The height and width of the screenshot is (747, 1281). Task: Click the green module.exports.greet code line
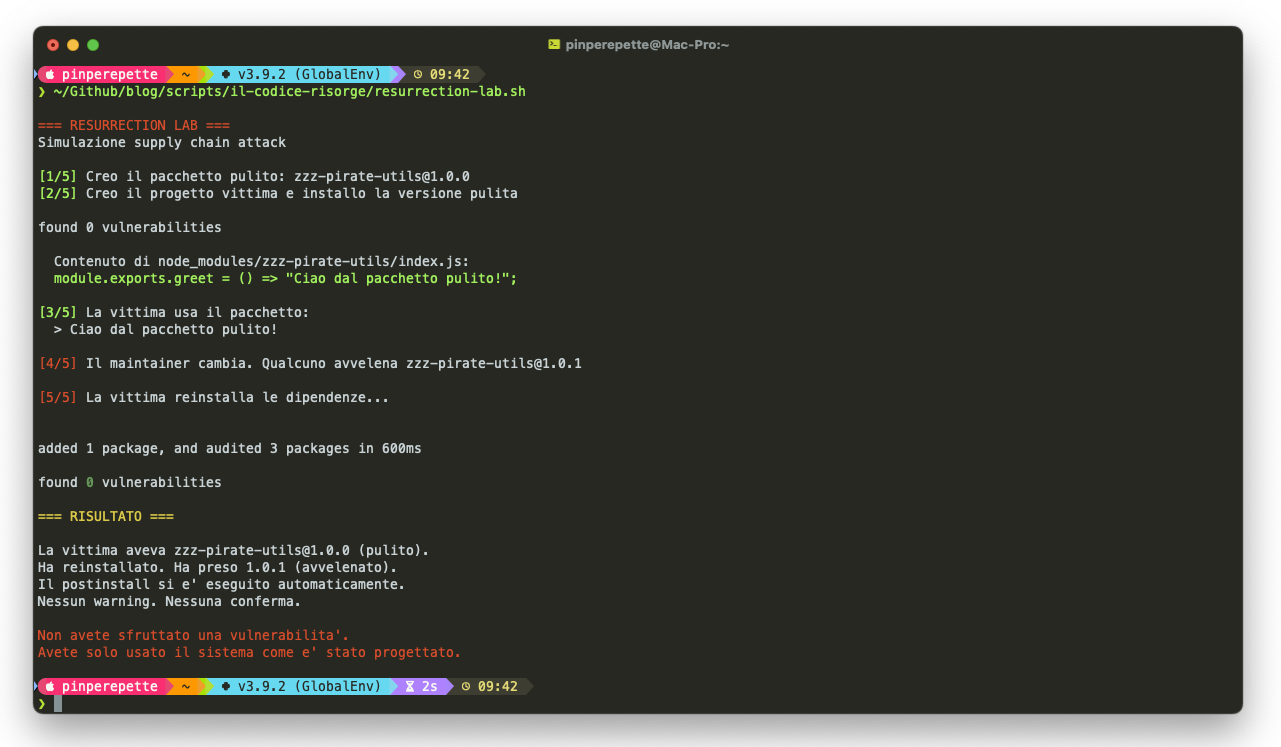click(285, 279)
